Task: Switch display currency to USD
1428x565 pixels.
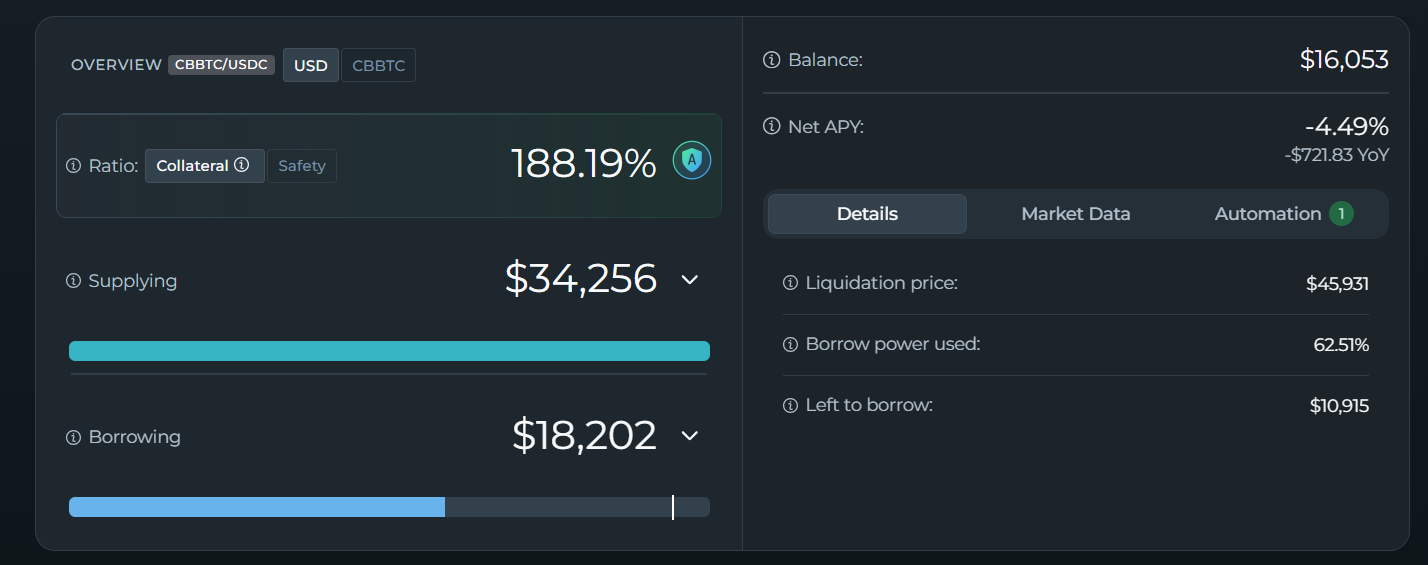Action: point(310,66)
